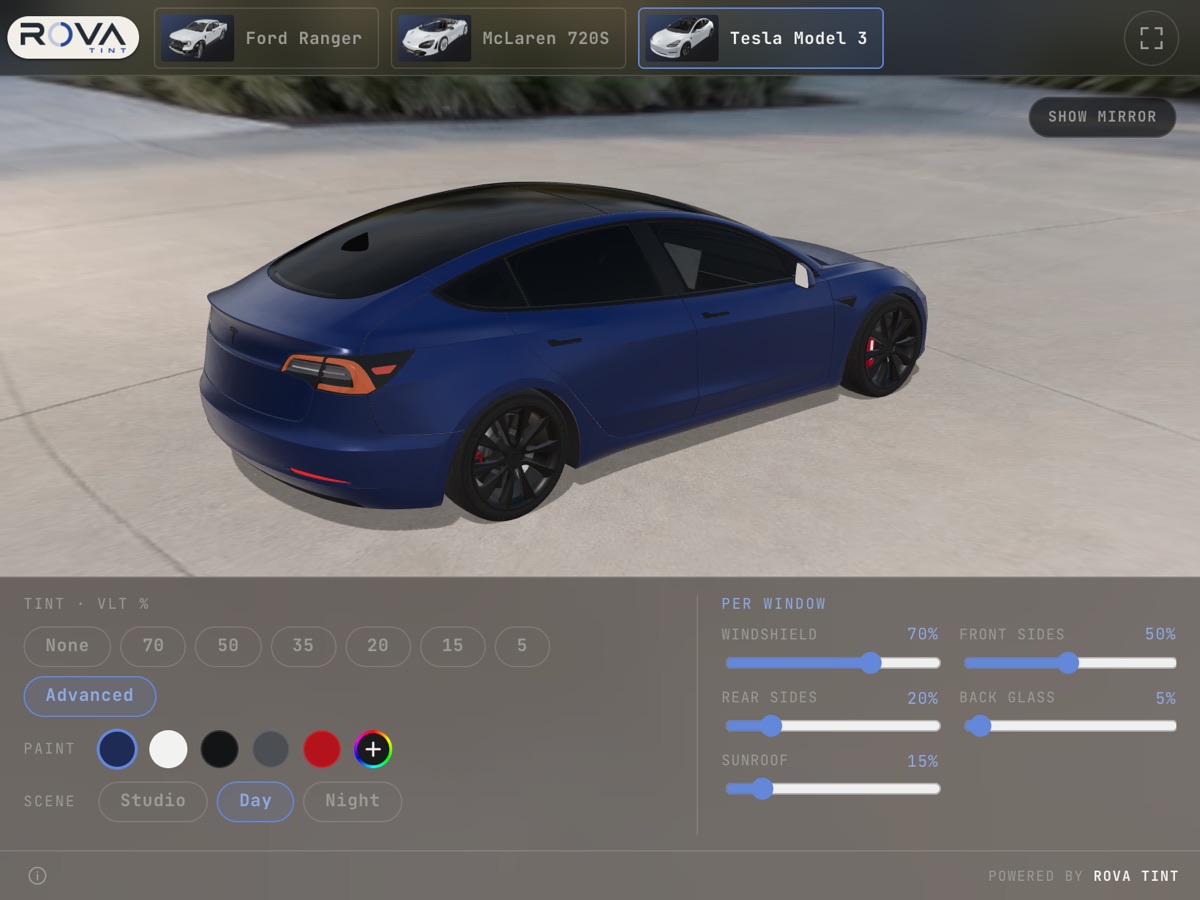Click the Rear Sides 20% value
This screenshot has width=1200, height=900.
(922, 698)
